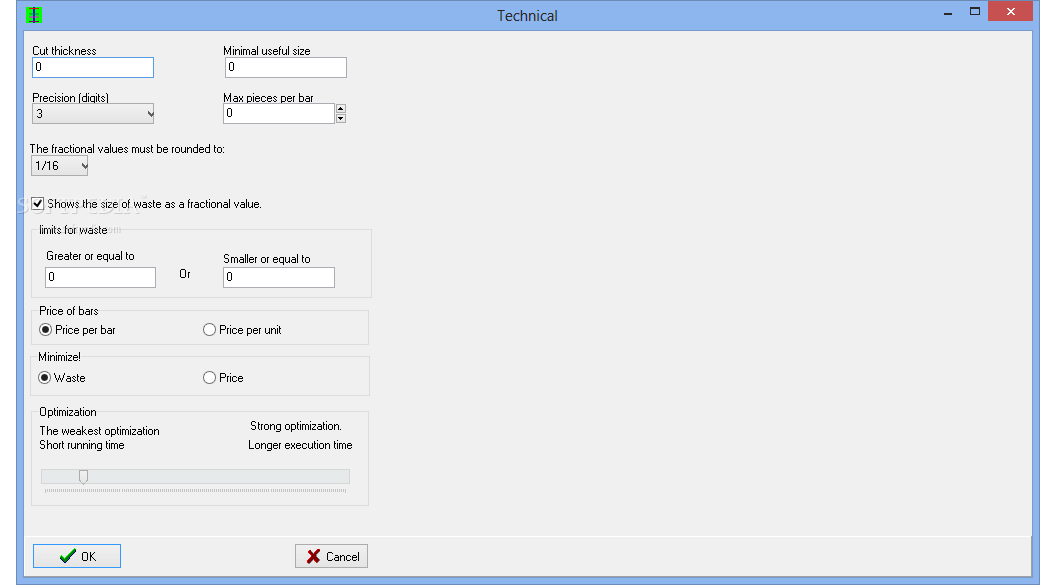Minimize the Technical window
The height and width of the screenshot is (585, 1040).
click(x=948, y=13)
